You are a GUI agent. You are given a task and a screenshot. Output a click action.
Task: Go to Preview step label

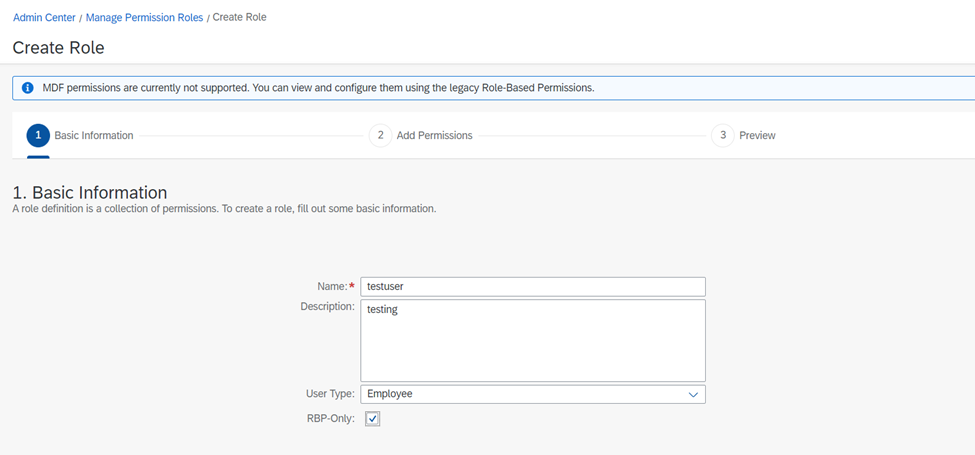757,136
